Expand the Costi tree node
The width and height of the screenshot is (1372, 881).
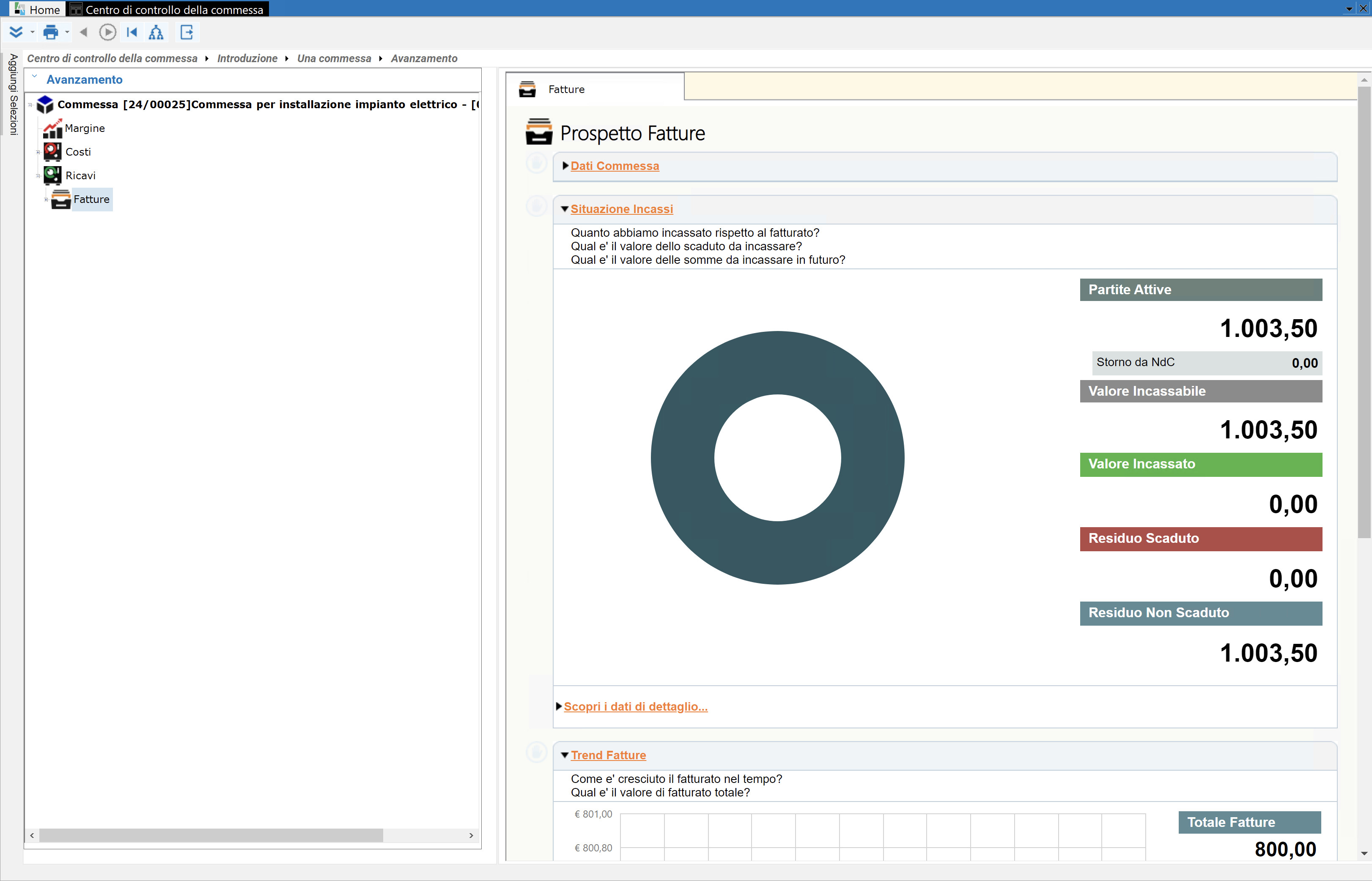[x=38, y=152]
